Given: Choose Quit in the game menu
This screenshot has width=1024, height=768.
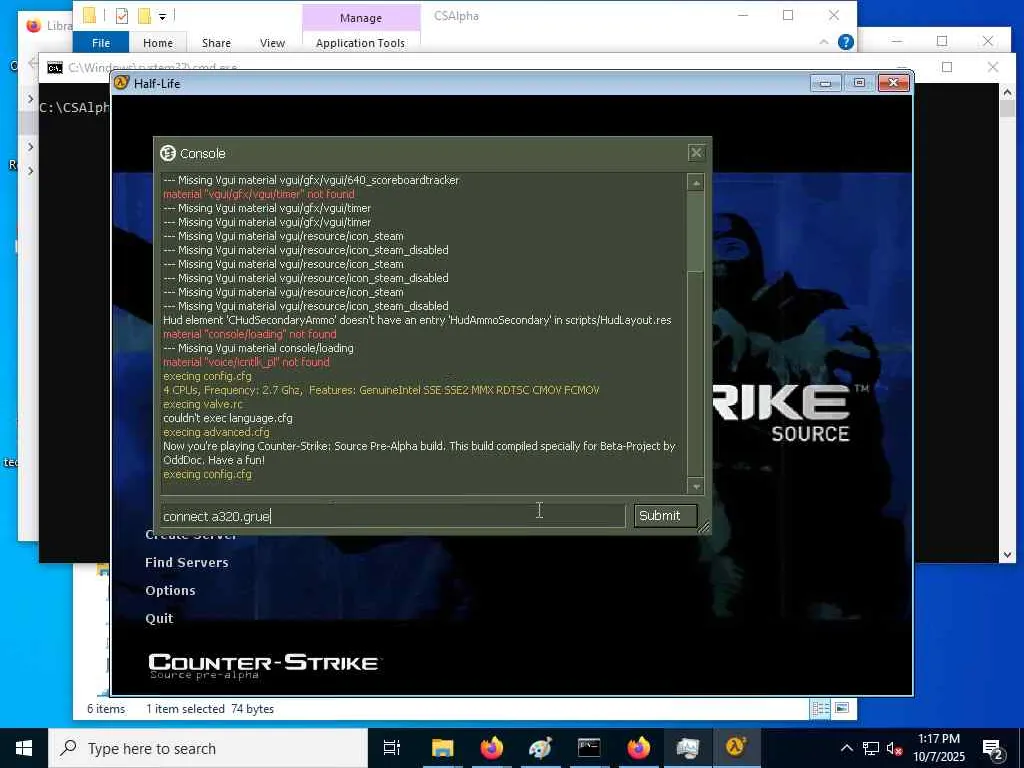Looking at the screenshot, I should tap(159, 618).
